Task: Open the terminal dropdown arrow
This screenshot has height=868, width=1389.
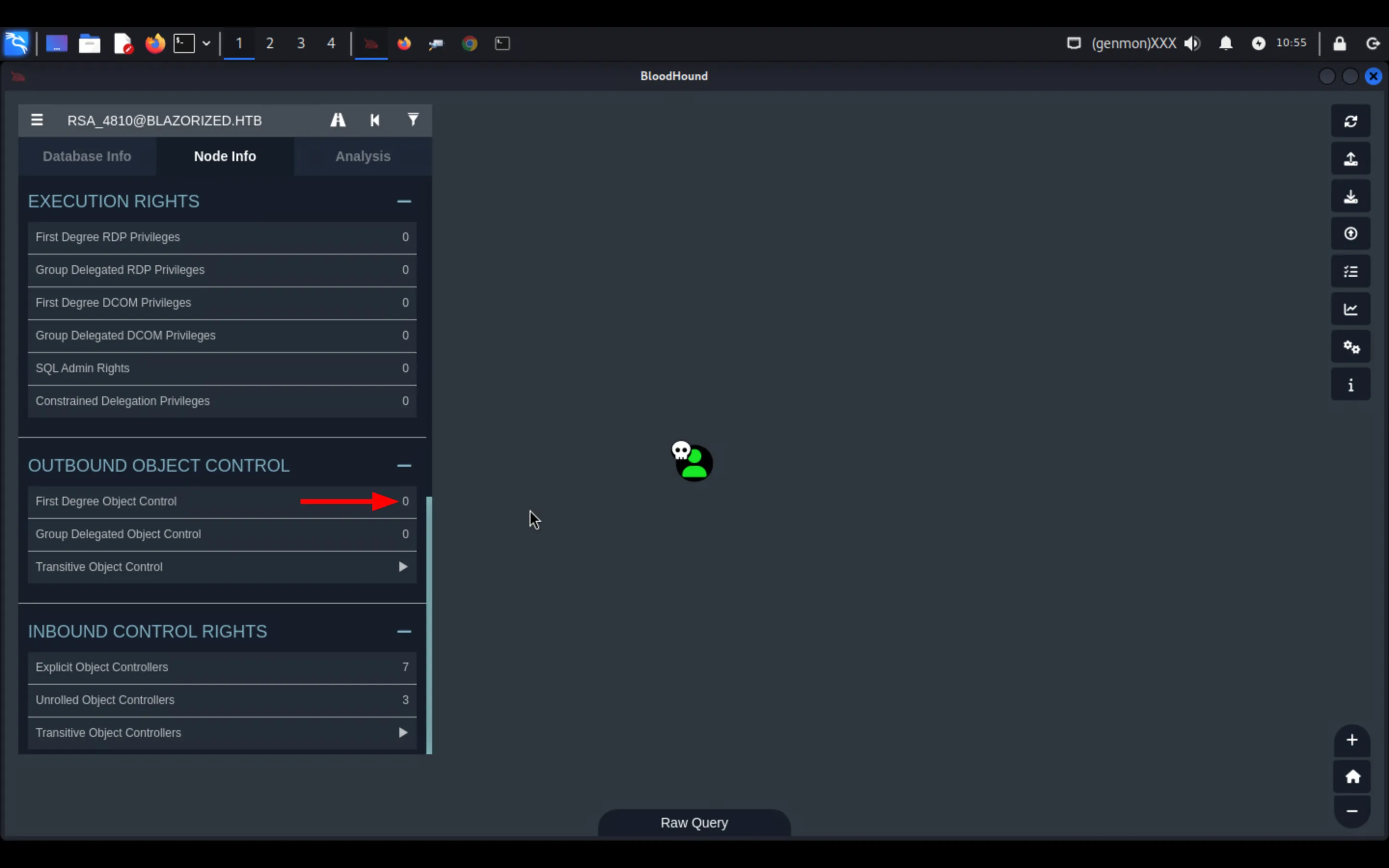Action: point(206,43)
